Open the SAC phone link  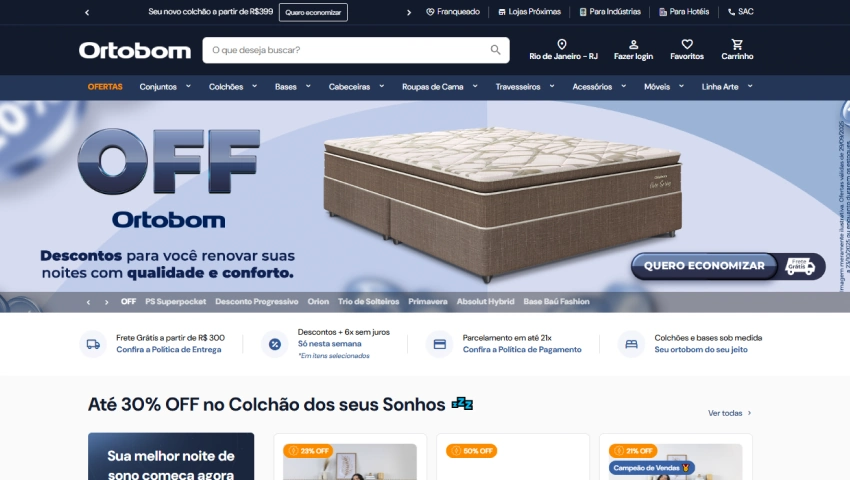click(x=740, y=11)
